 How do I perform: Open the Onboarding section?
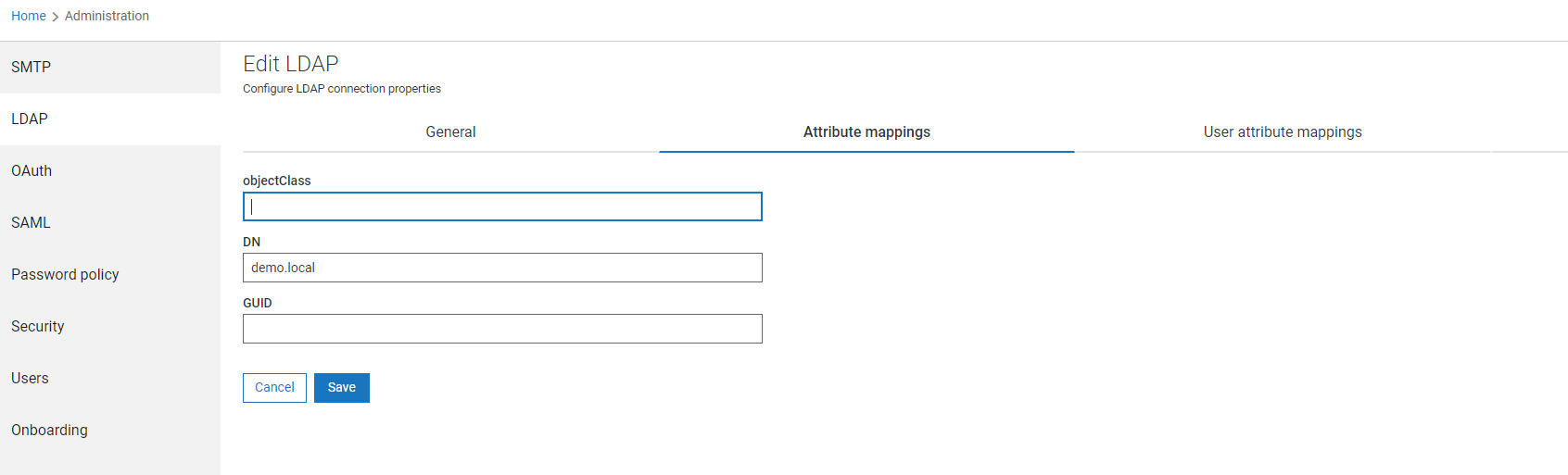click(49, 430)
